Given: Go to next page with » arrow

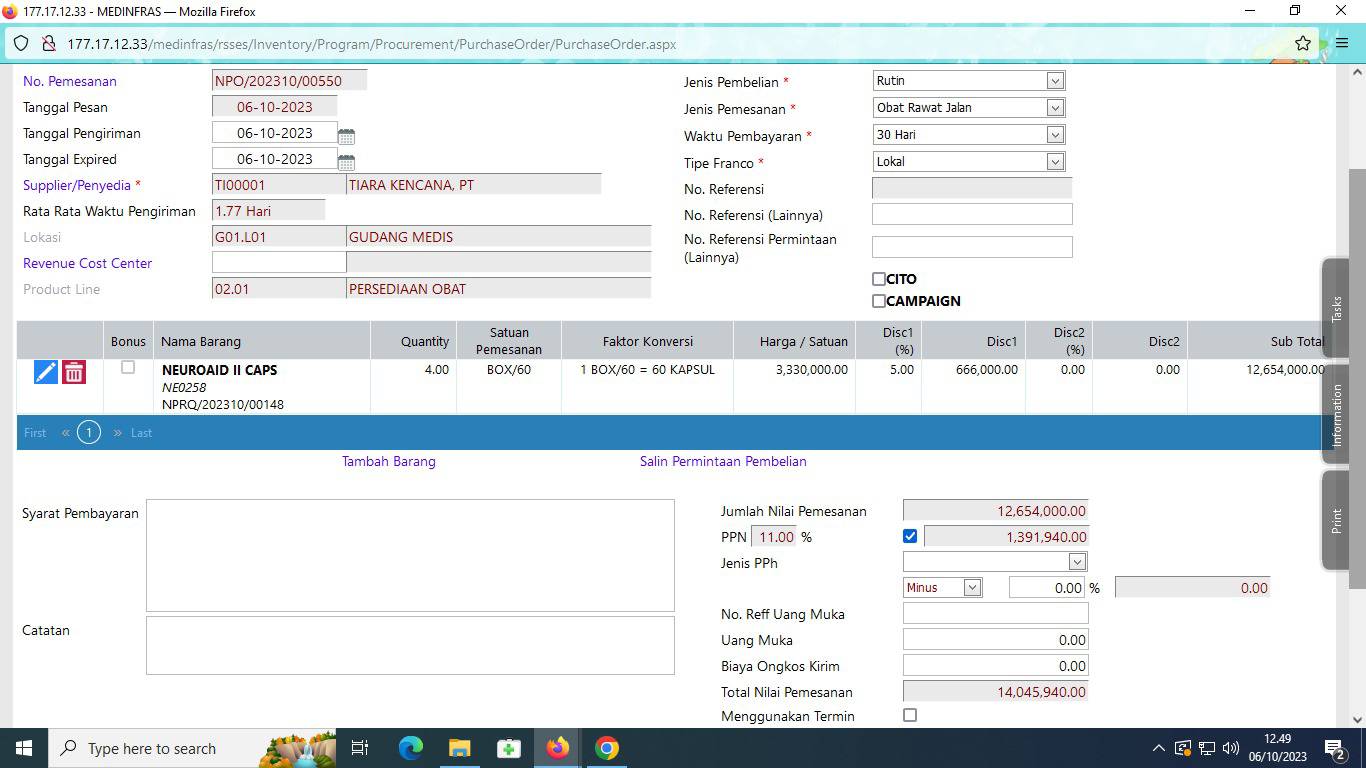Looking at the screenshot, I should [117, 433].
